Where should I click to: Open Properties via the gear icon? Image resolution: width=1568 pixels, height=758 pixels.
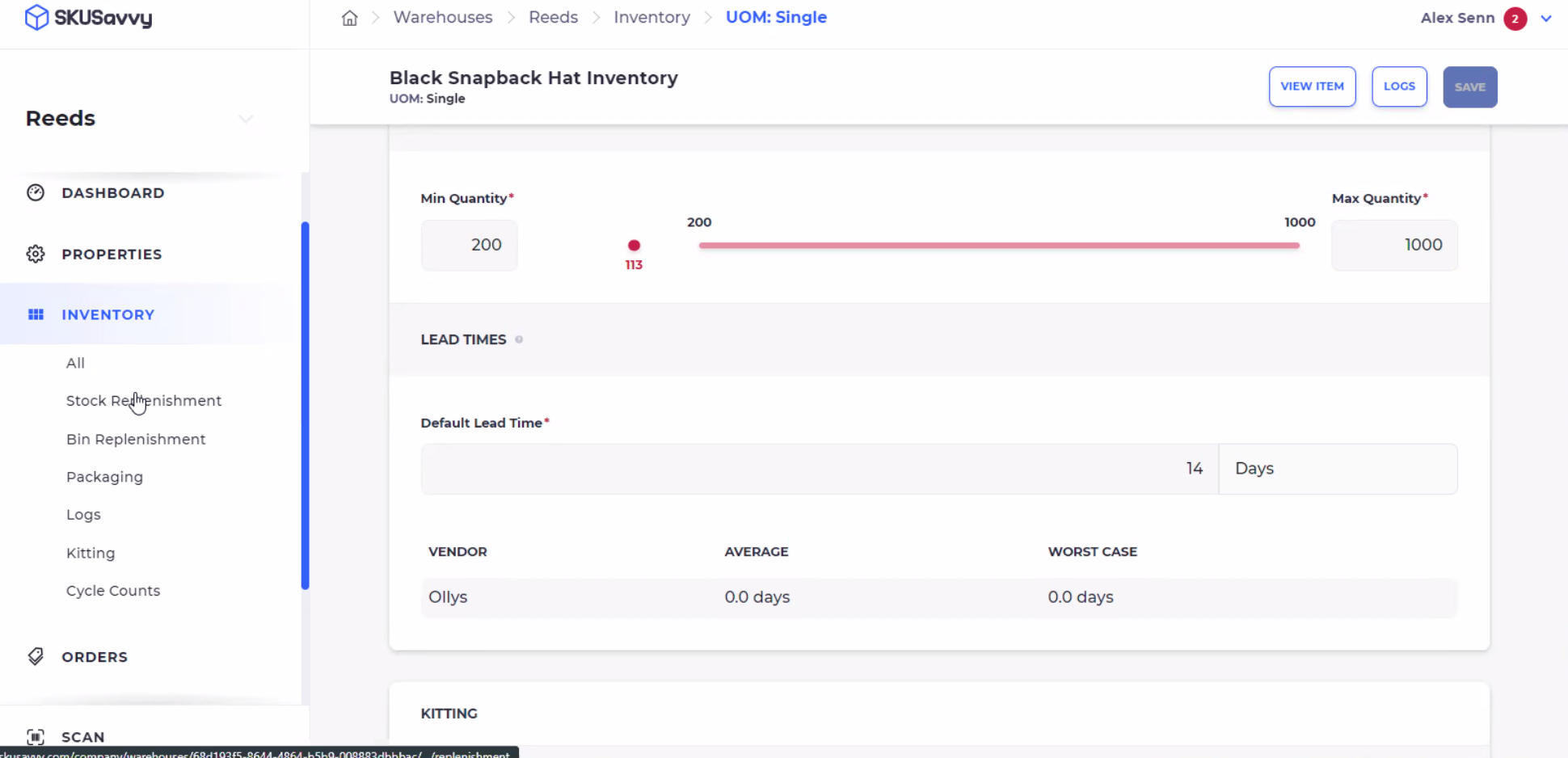36,254
